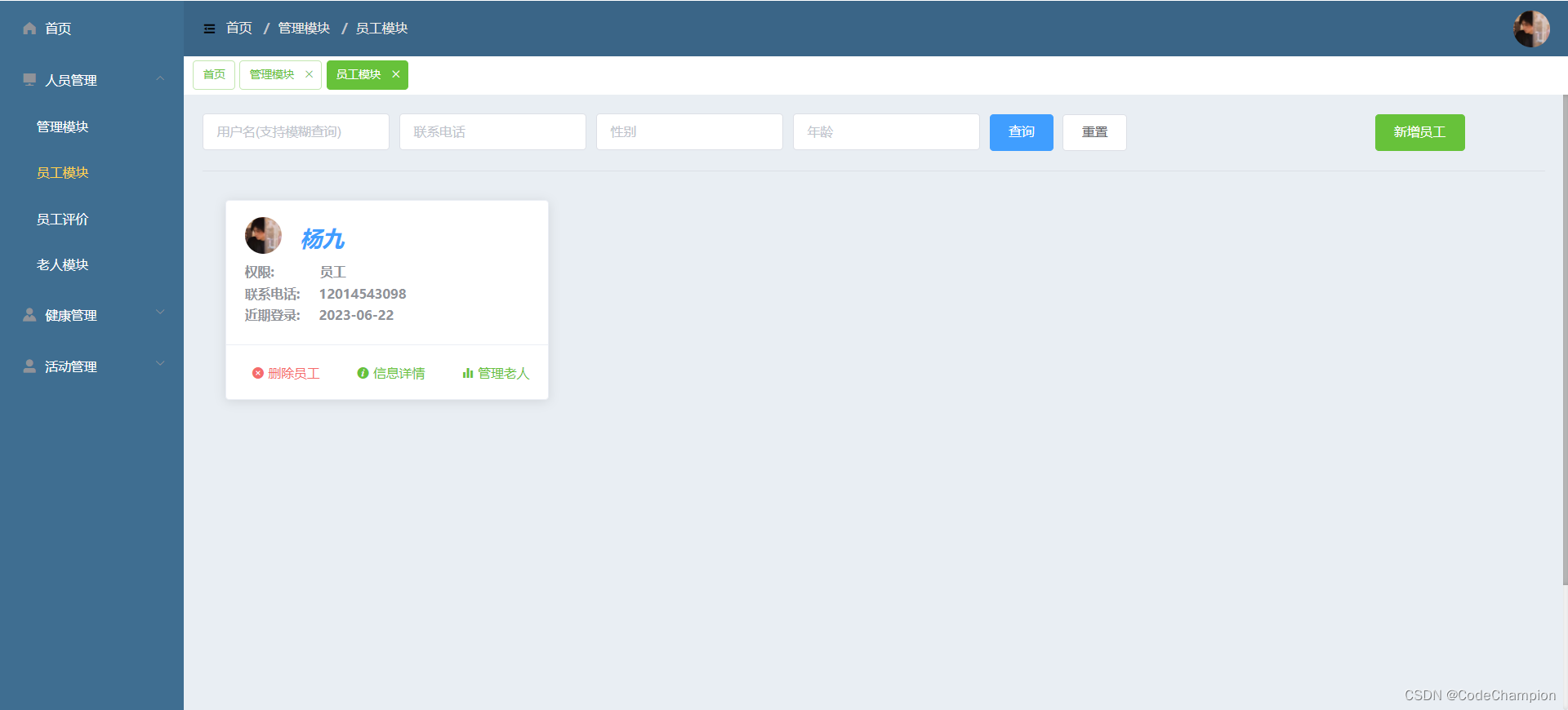Select 管理模块 in the sidebar
The width and height of the screenshot is (1568, 710).
coord(63,126)
